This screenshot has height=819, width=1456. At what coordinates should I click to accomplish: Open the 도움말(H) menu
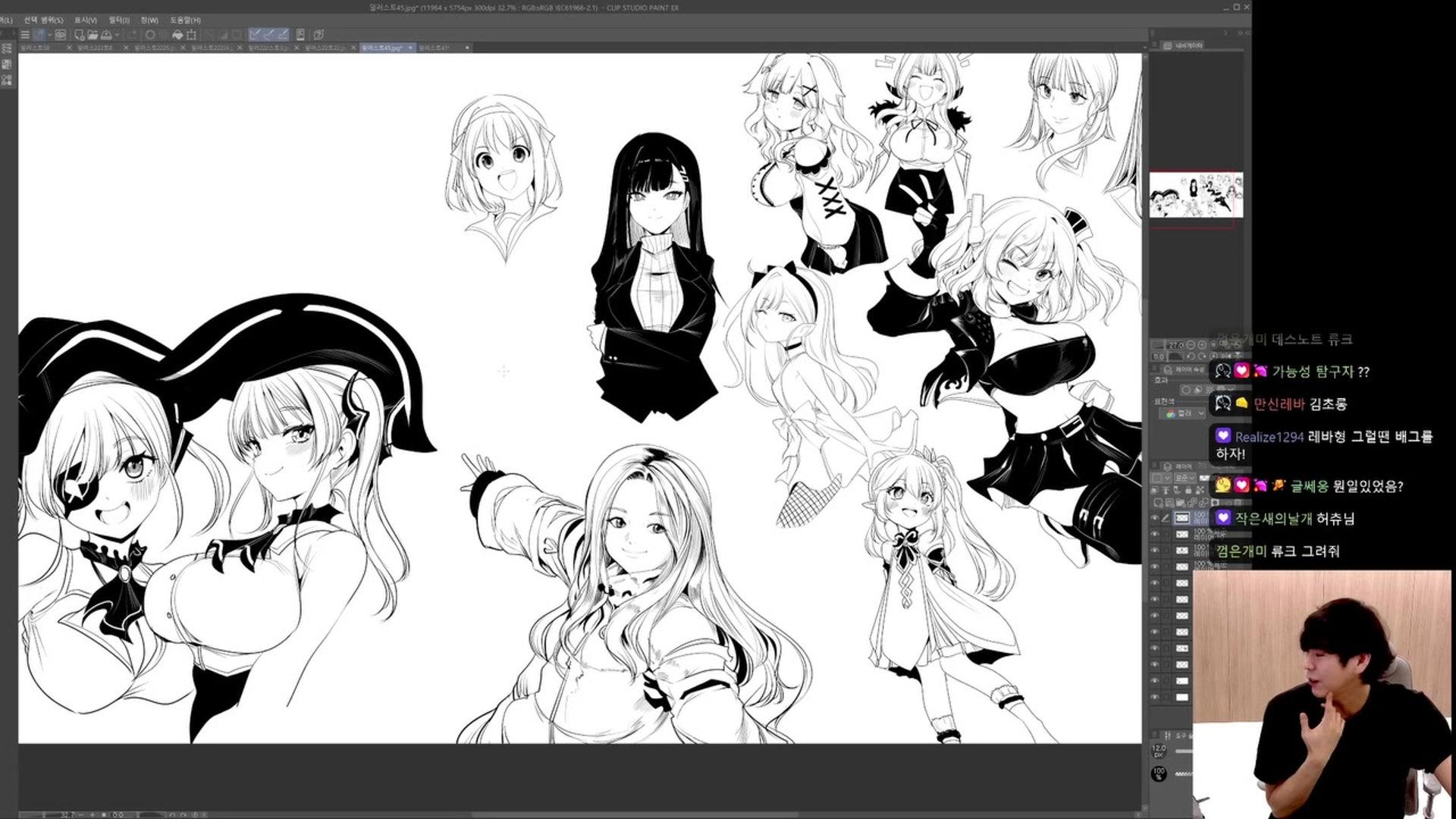(x=185, y=20)
